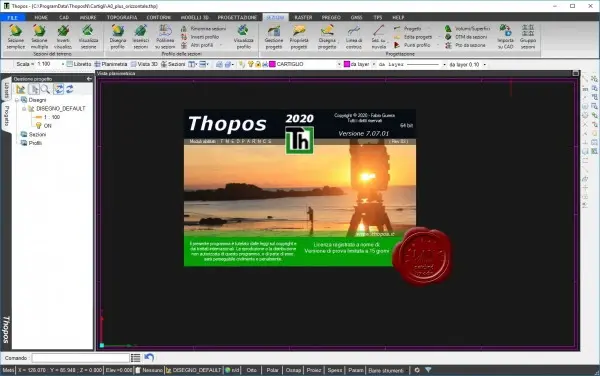Open the TOPOGRAFIA ribbon tab

tap(122, 17)
